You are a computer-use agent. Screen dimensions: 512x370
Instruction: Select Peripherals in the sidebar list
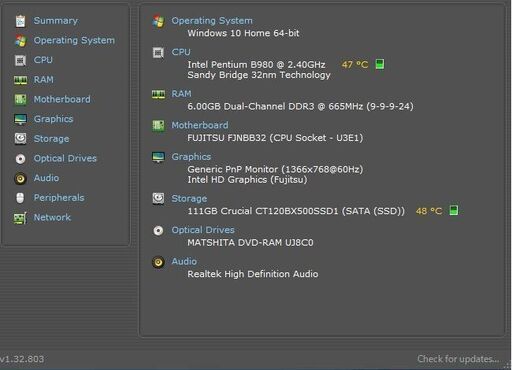[x=59, y=198]
